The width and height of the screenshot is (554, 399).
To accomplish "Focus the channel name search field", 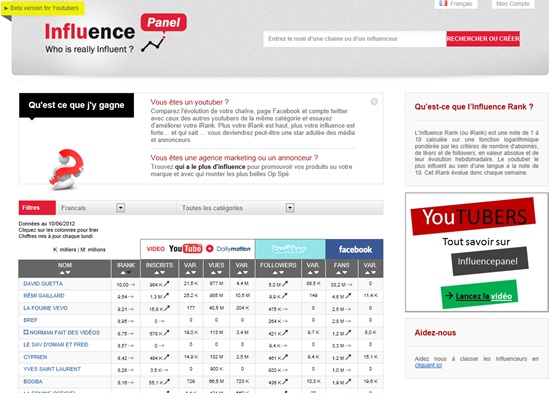I will point(355,39).
